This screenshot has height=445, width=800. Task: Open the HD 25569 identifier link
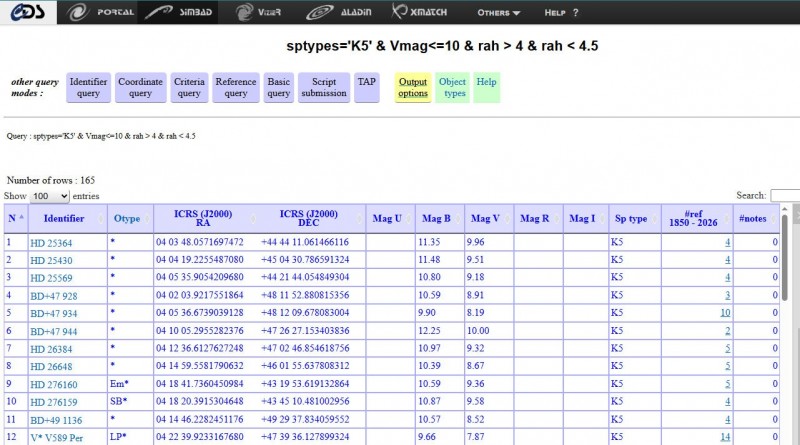click(51, 278)
